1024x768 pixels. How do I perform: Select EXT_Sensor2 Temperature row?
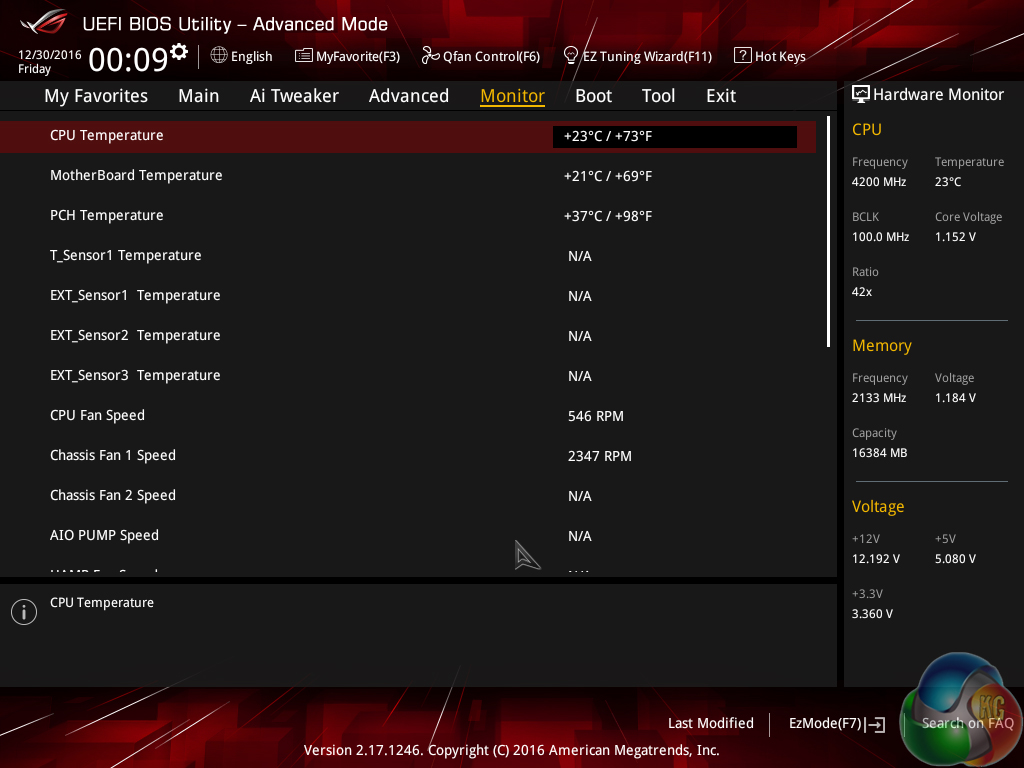click(408, 336)
